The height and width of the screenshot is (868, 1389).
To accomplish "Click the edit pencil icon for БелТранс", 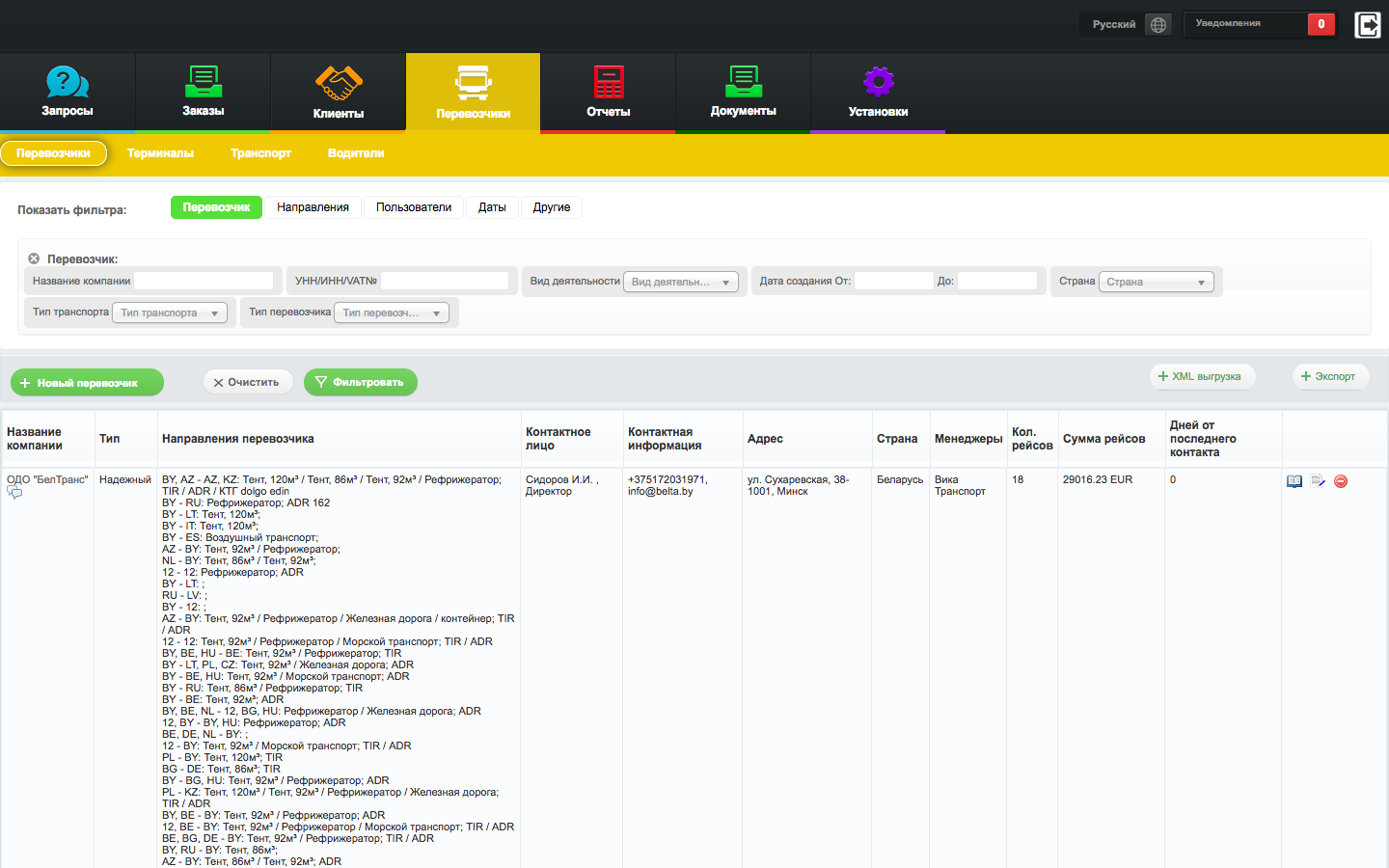I will click(x=1318, y=481).
